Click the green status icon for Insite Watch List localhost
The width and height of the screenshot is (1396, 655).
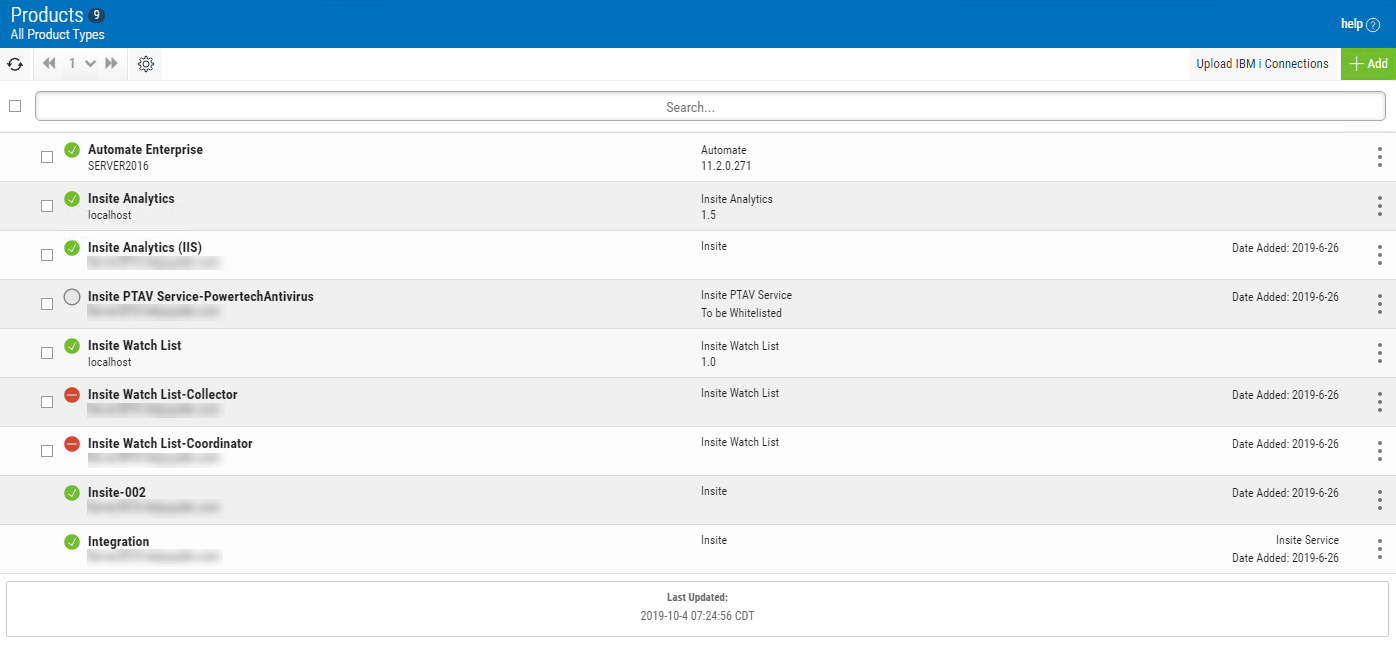coord(72,346)
